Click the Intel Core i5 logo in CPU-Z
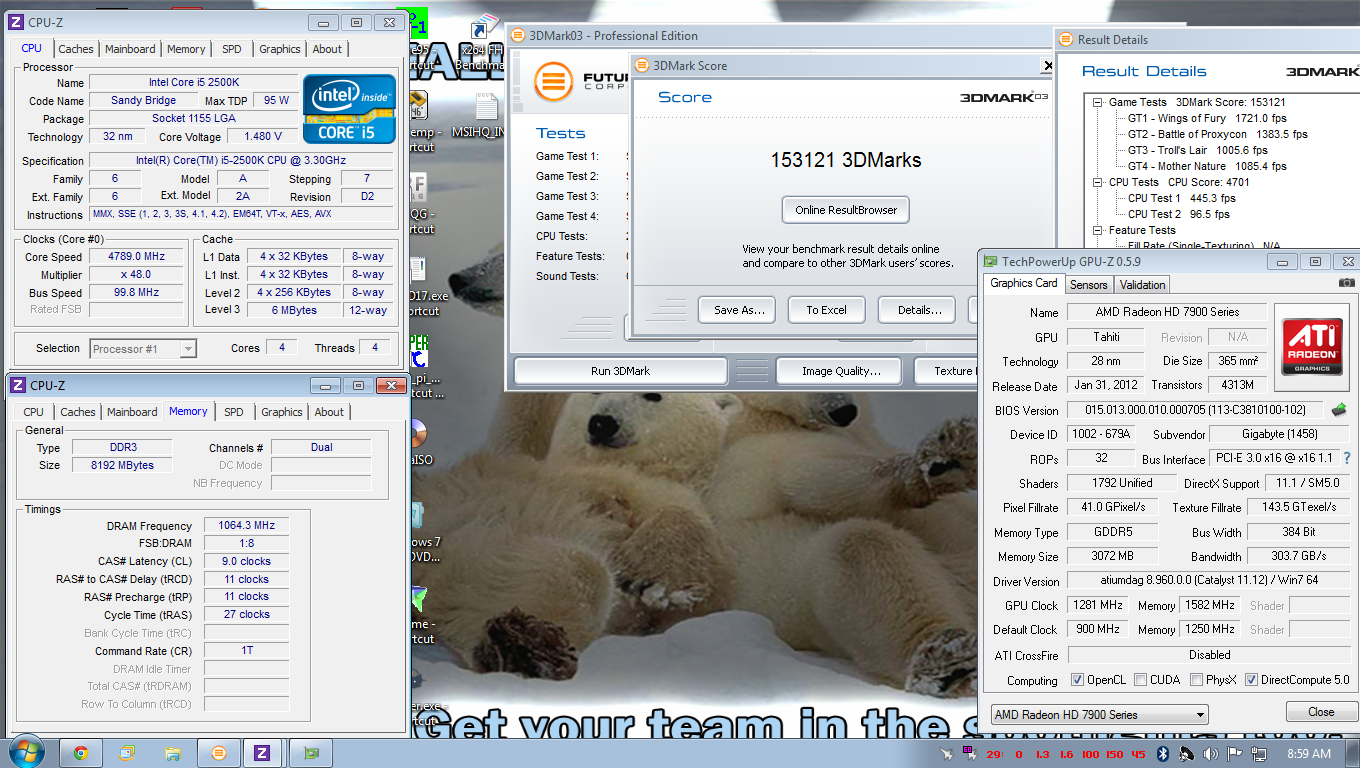1360x768 pixels. pos(349,108)
